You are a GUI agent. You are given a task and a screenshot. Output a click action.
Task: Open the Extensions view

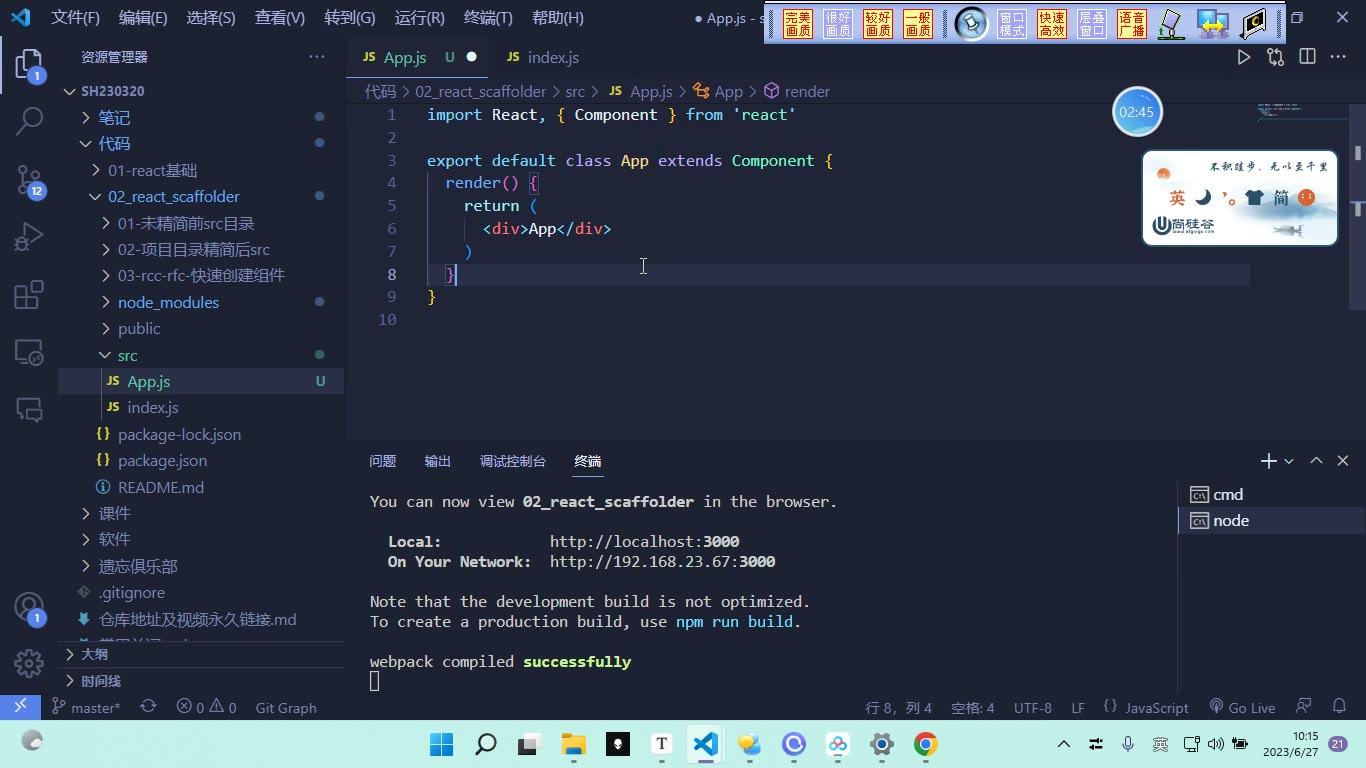coord(29,295)
